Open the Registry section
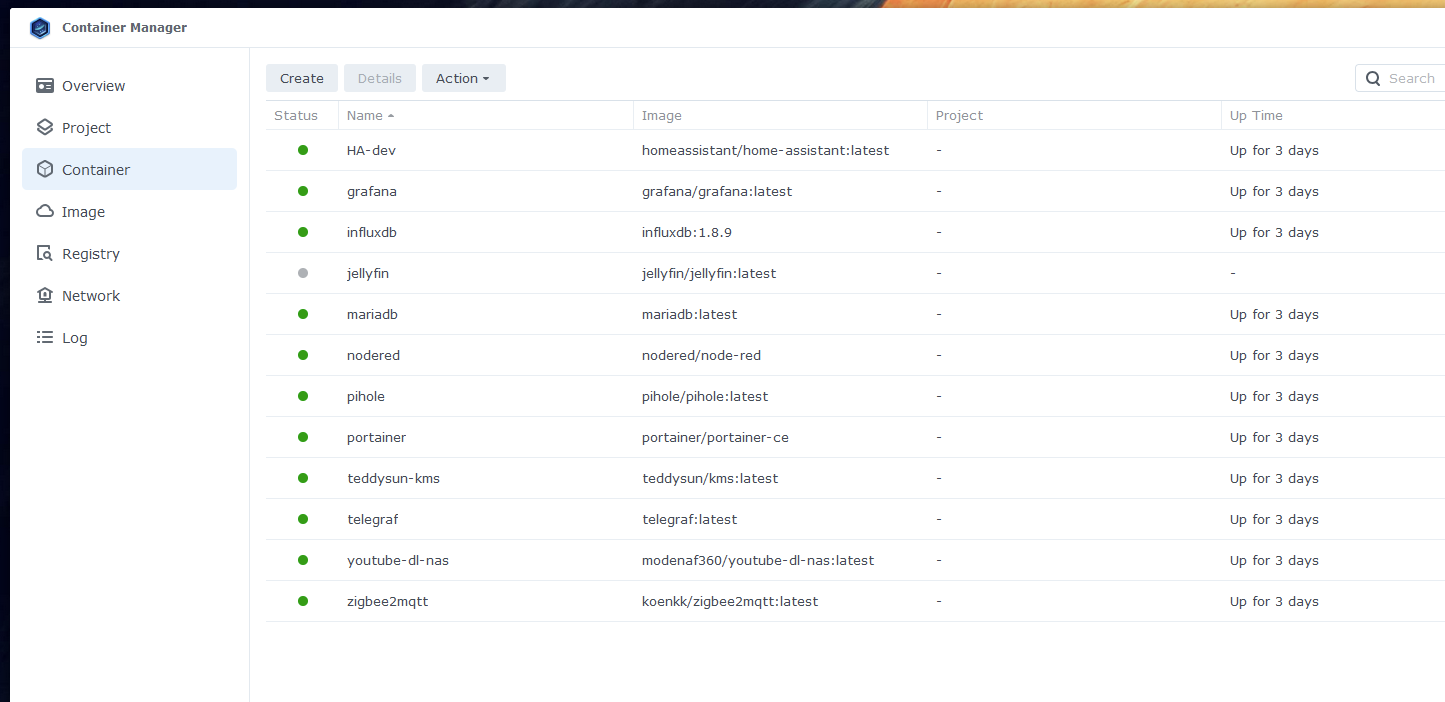The height and width of the screenshot is (702, 1445). pyautogui.click(x=130, y=254)
